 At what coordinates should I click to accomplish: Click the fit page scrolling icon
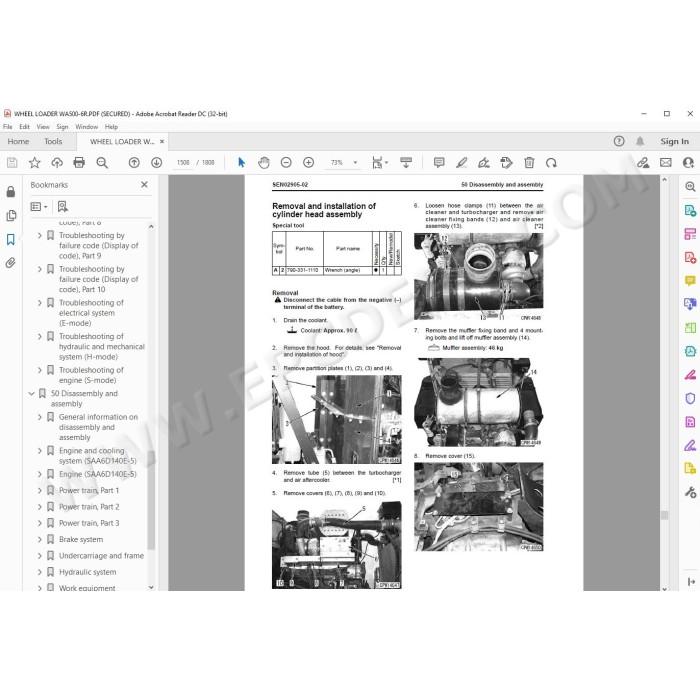(x=379, y=163)
